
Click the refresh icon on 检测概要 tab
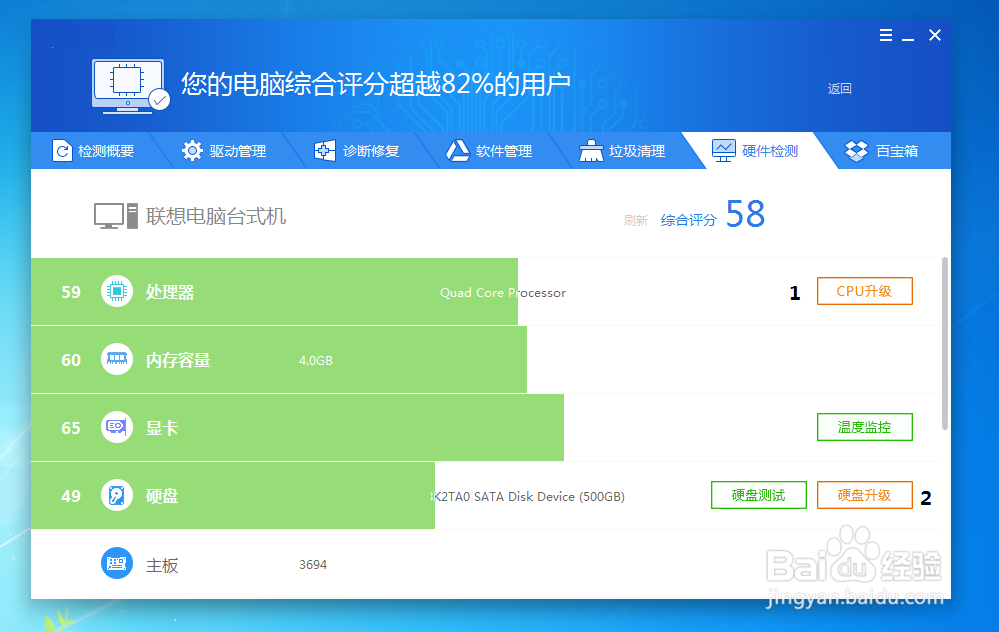62,151
